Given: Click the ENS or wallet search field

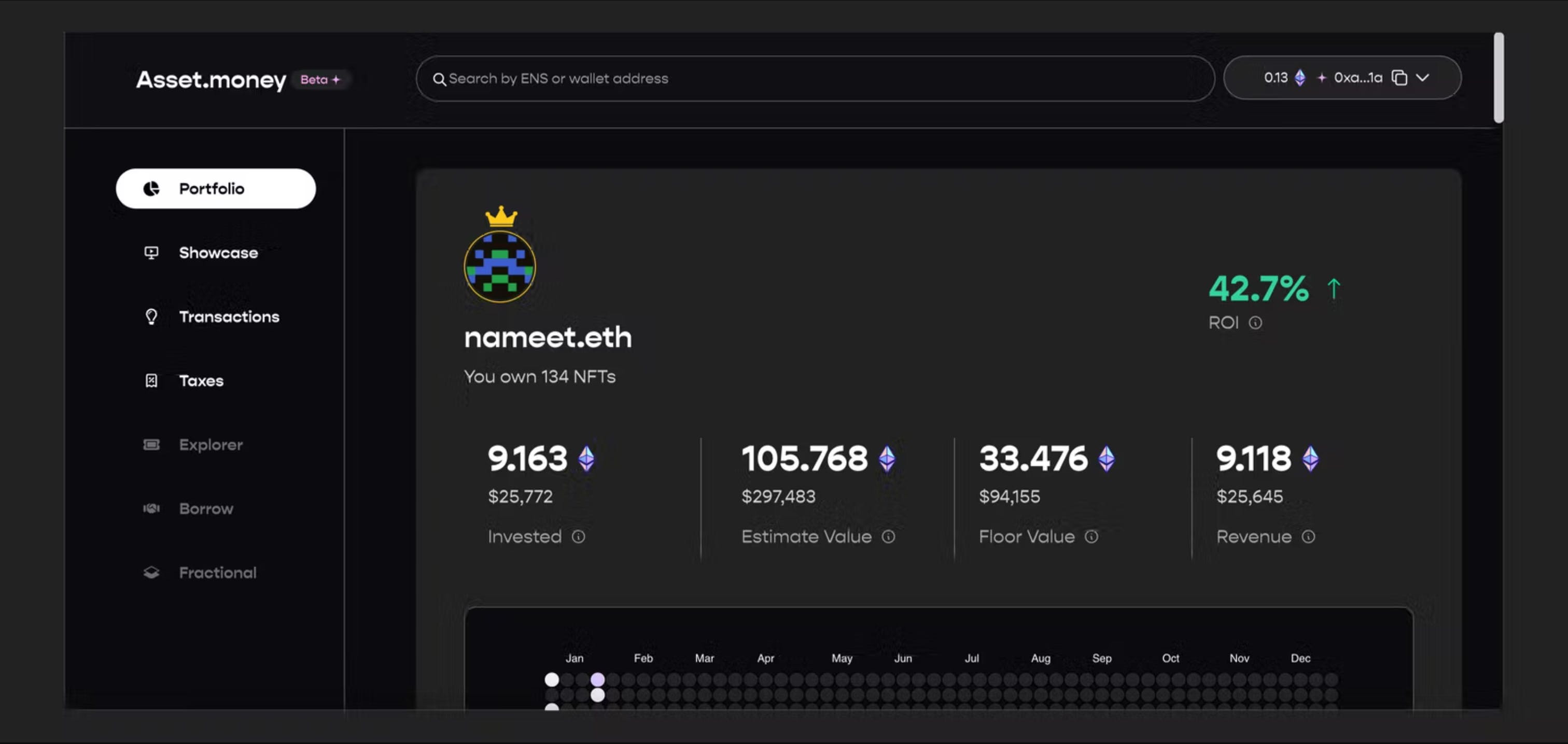Looking at the screenshot, I should click(816, 79).
